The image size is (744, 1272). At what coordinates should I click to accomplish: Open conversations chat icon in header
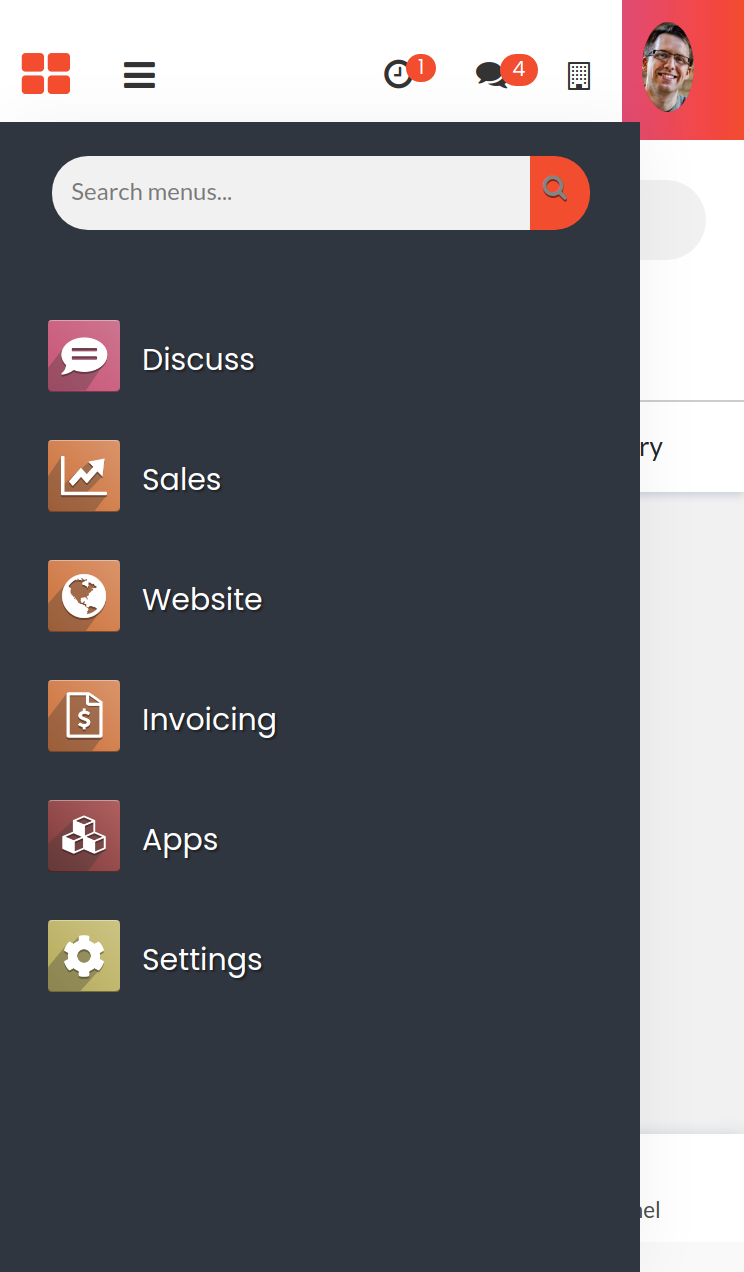click(x=491, y=75)
